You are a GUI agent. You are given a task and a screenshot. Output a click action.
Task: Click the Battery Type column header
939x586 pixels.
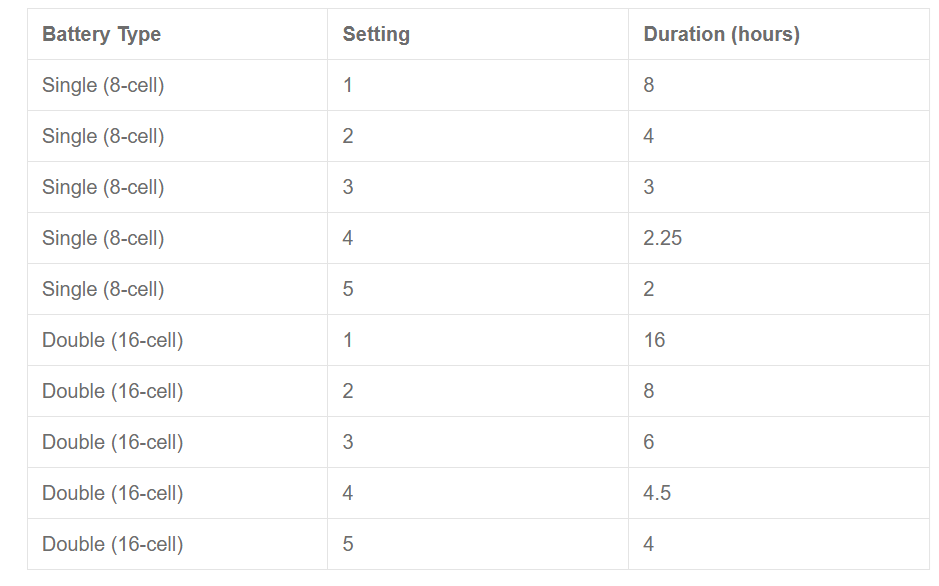click(101, 34)
